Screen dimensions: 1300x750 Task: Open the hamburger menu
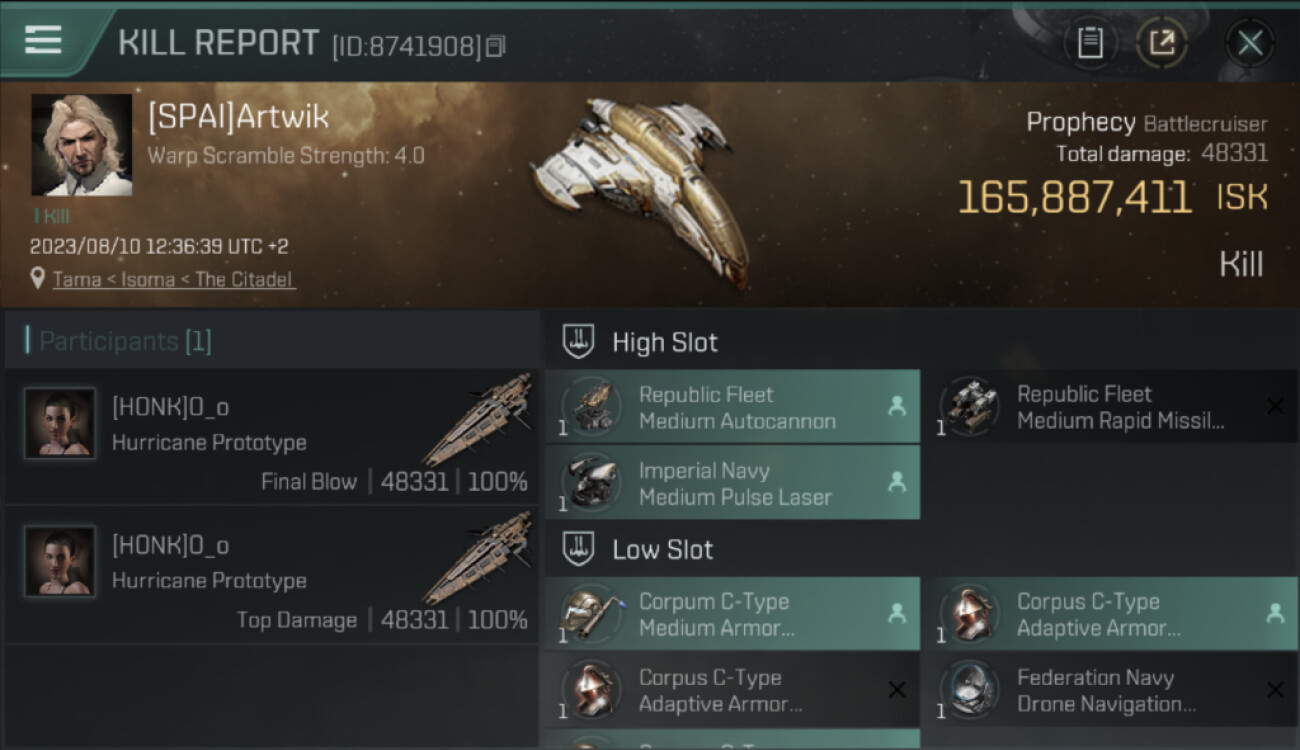(43, 41)
